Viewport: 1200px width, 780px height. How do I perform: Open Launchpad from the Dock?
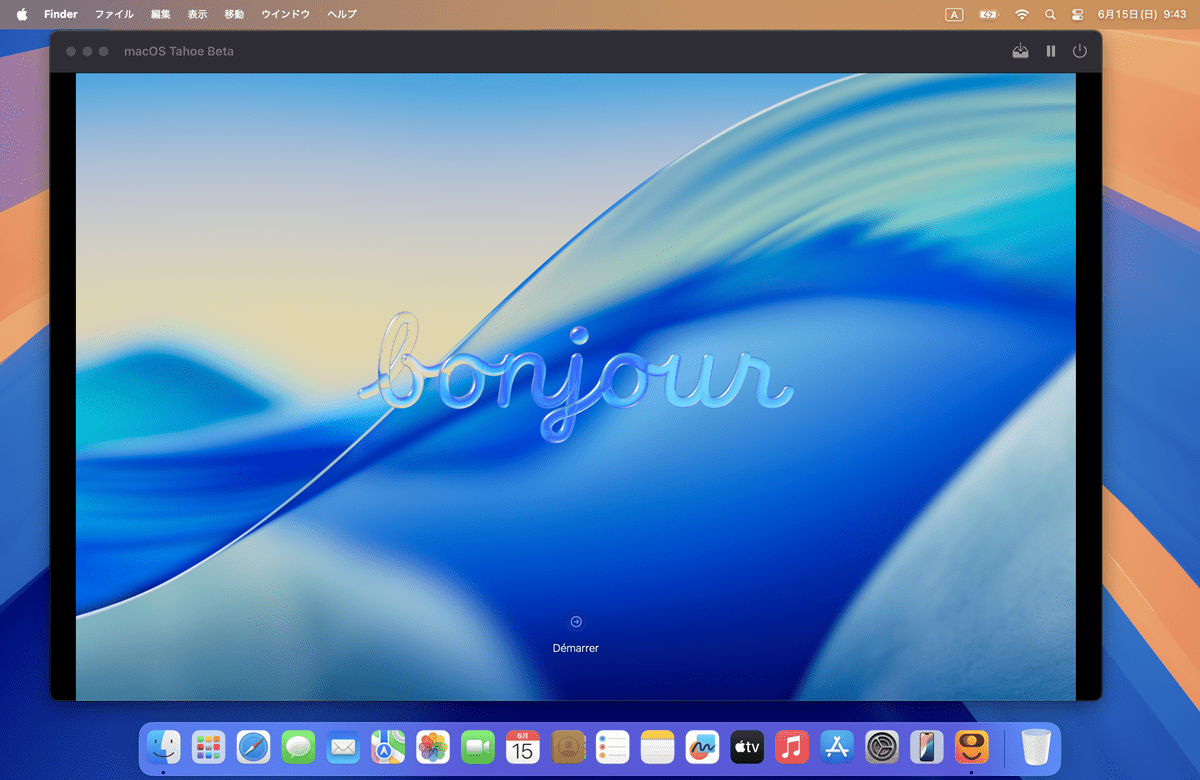click(x=208, y=747)
